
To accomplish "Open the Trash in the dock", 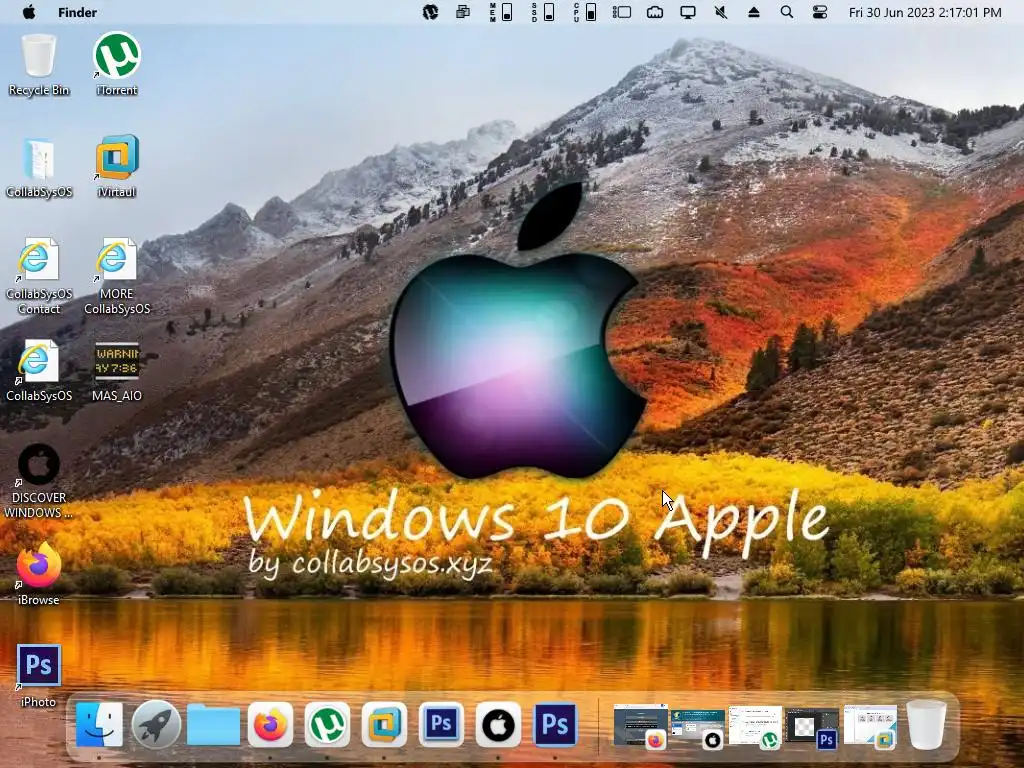I will coord(926,724).
